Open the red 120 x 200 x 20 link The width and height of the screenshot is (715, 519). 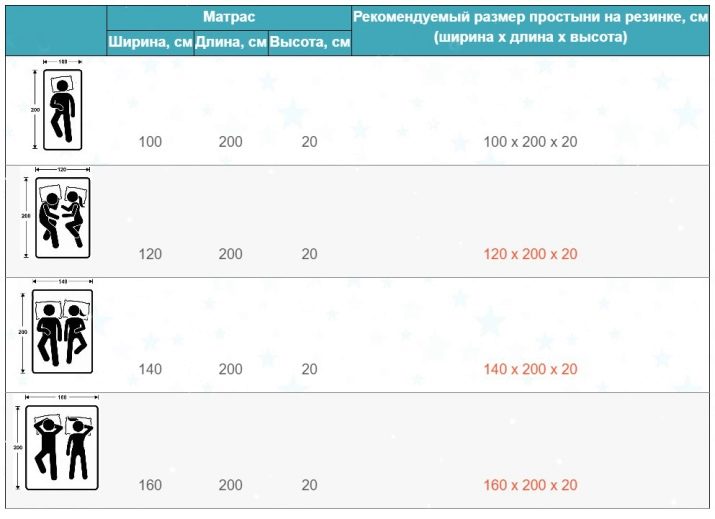click(530, 254)
